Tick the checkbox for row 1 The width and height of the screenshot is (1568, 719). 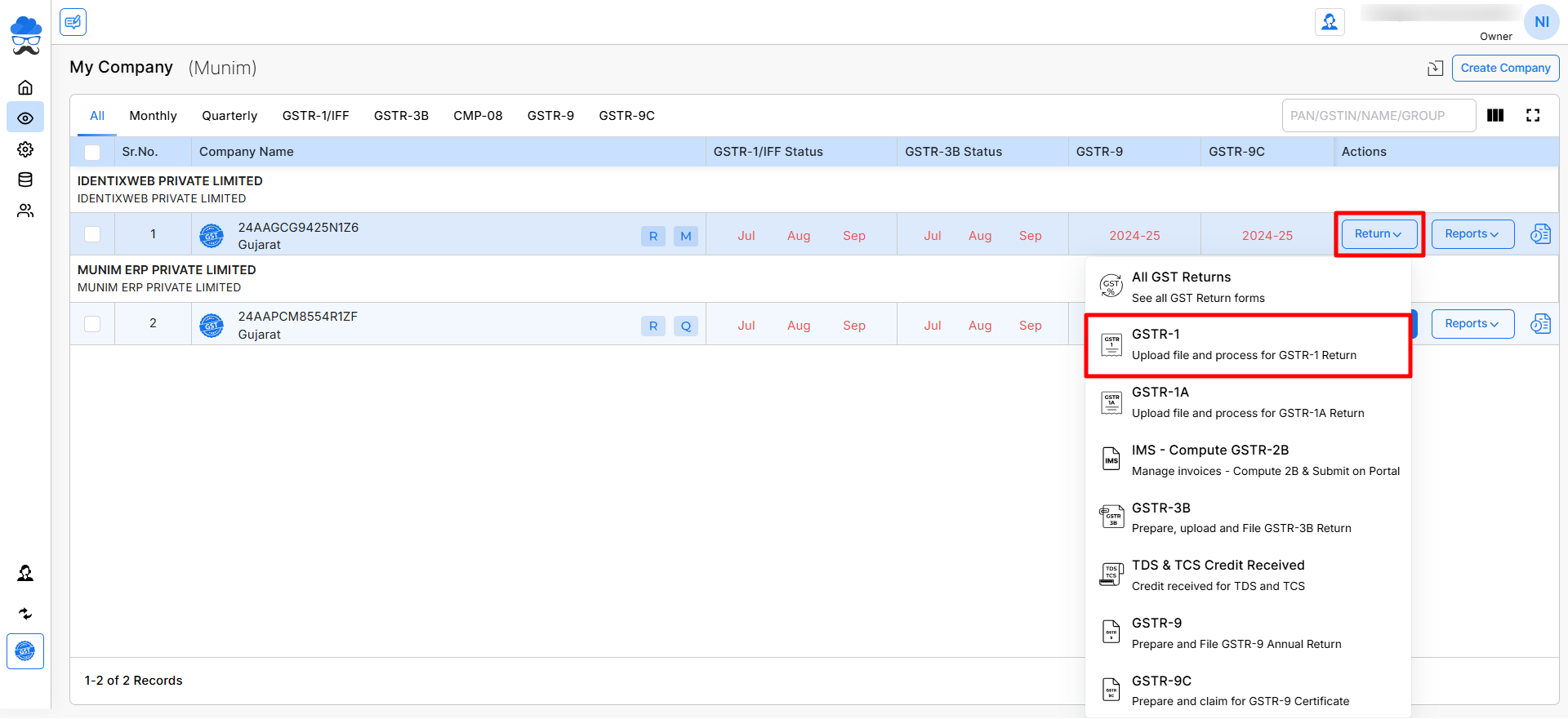[x=92, y=234]
